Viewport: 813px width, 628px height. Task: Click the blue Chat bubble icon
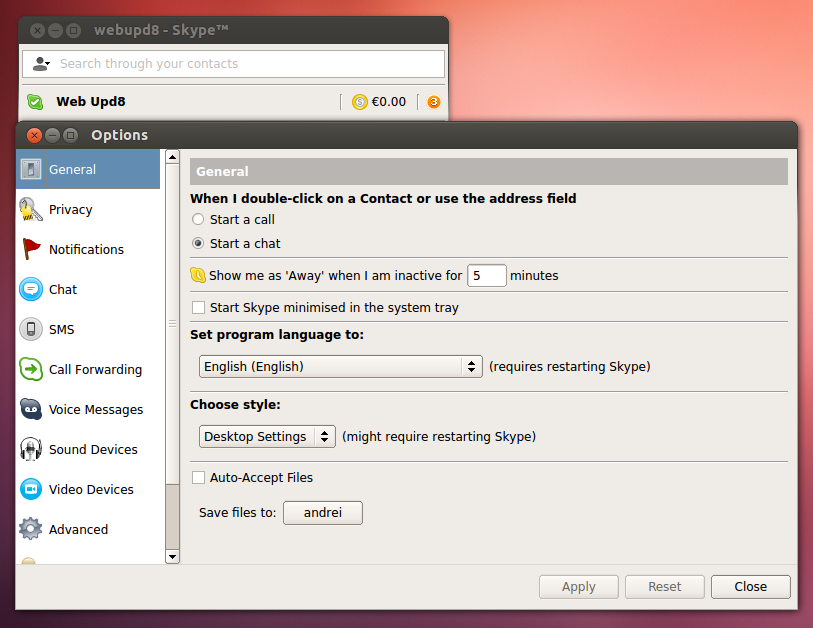pyautogui.click(x=31, y=289)
